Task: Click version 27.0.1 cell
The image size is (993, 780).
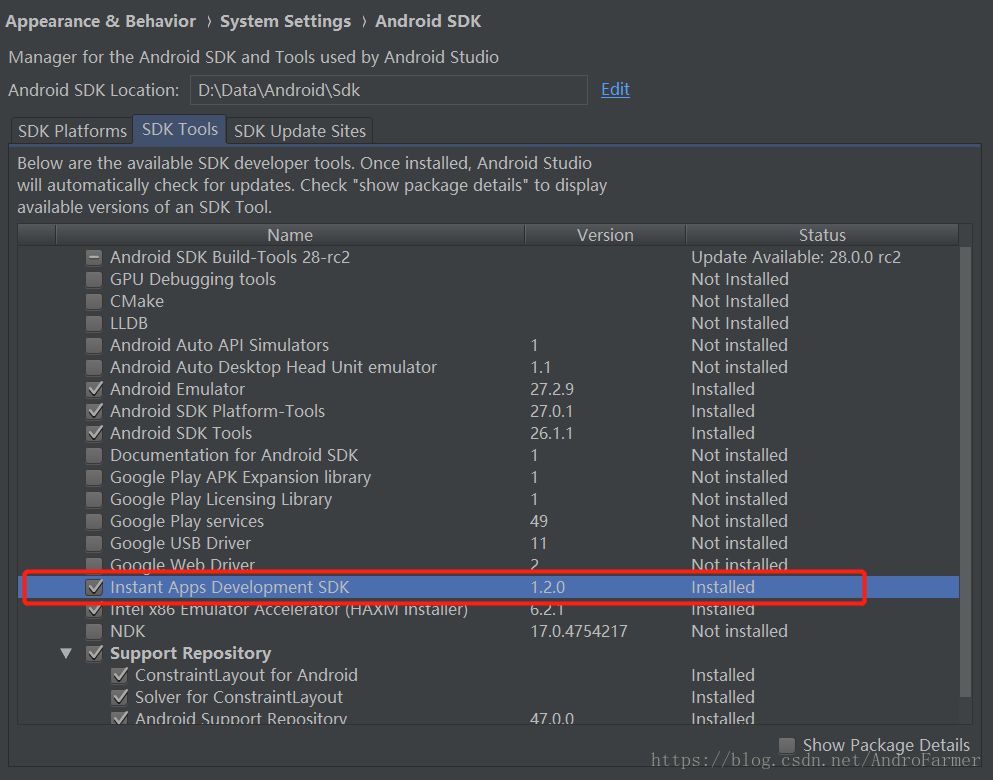Action: (x=551, y=412)
